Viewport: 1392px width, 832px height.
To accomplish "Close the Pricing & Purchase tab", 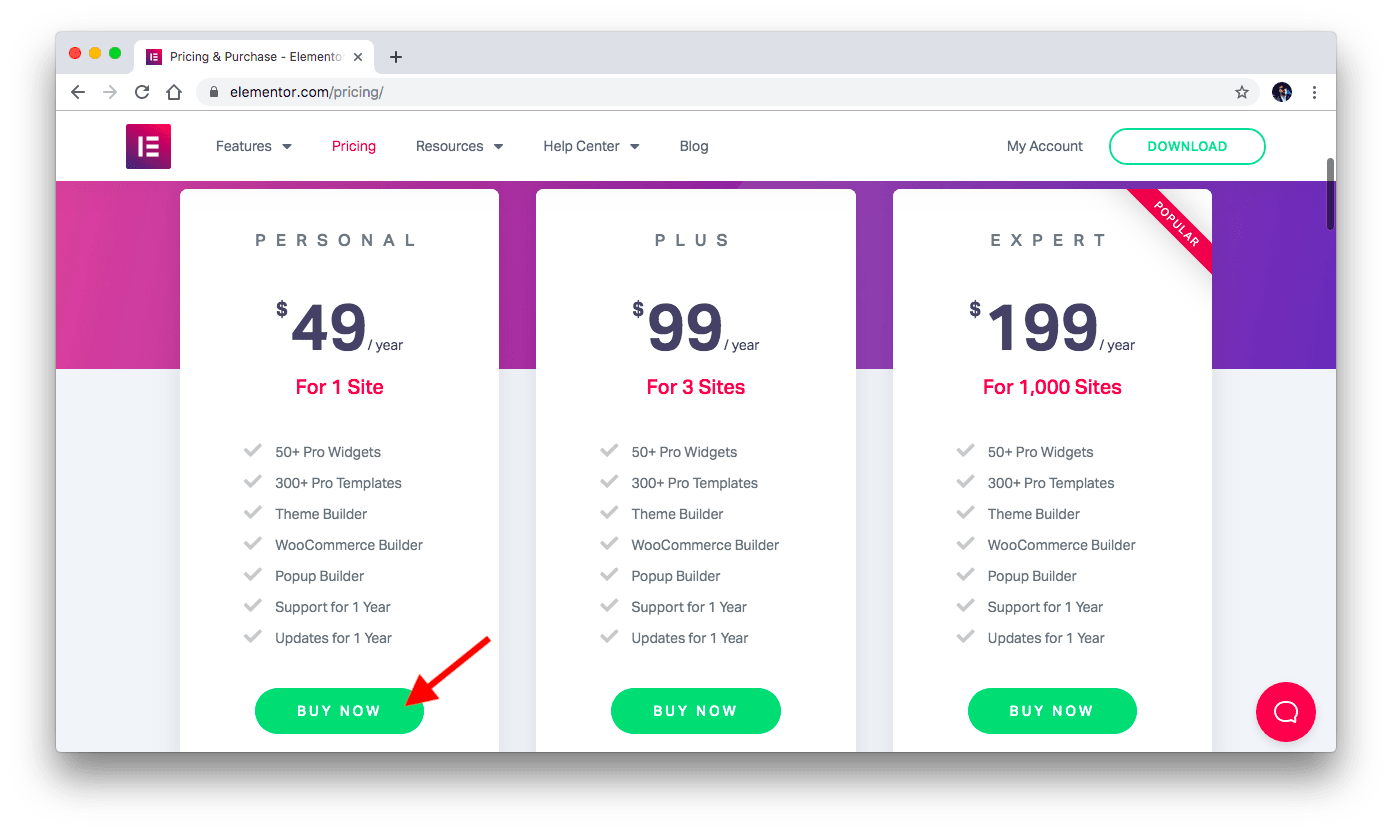I will pos(358,57).
